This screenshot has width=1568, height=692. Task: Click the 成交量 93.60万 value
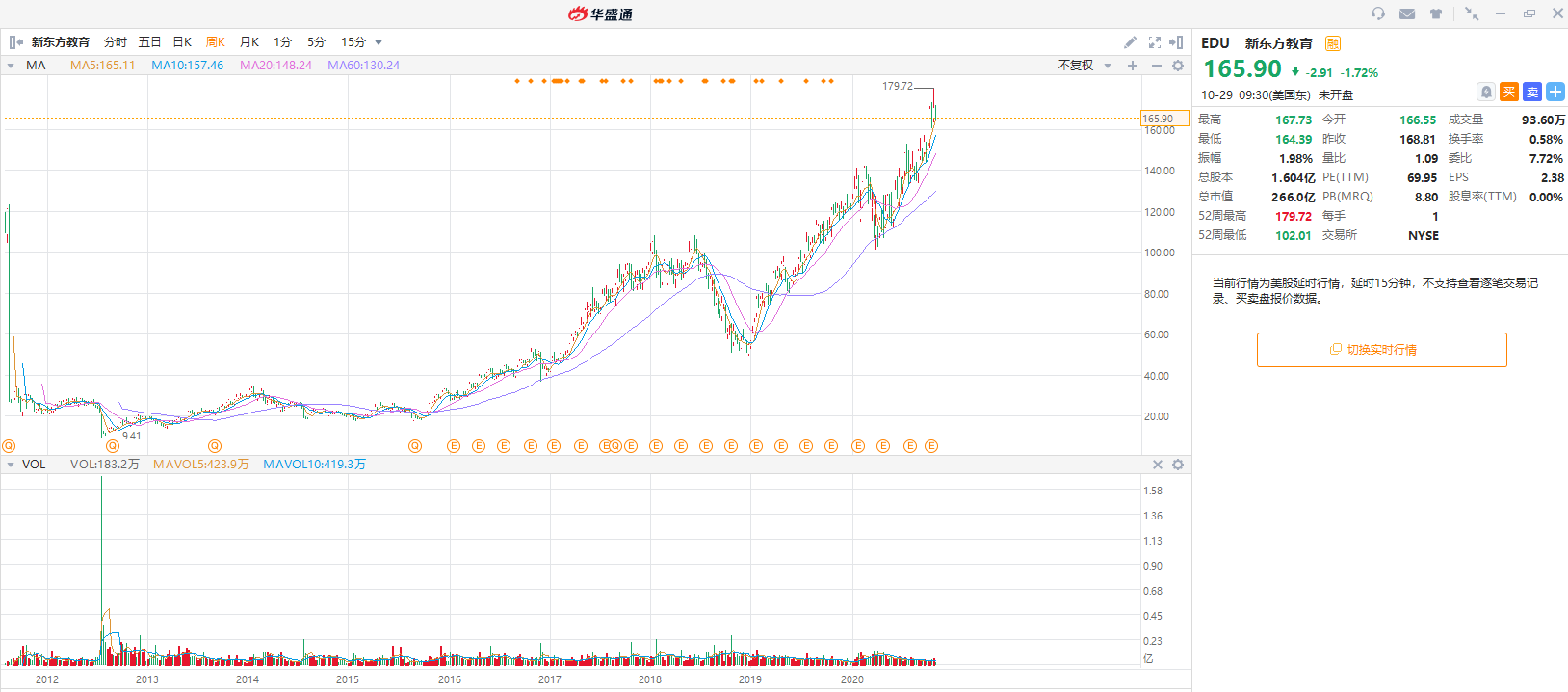(1543, 120)
